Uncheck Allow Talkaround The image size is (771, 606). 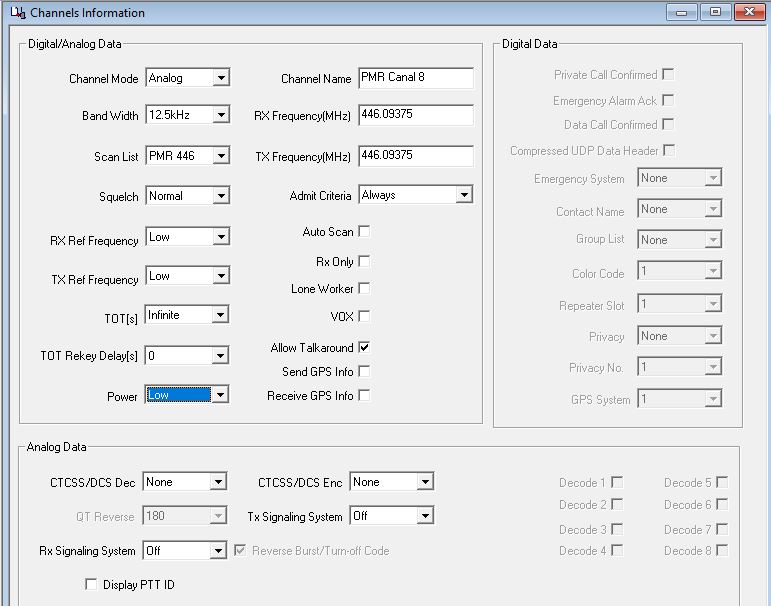(364, 347)
